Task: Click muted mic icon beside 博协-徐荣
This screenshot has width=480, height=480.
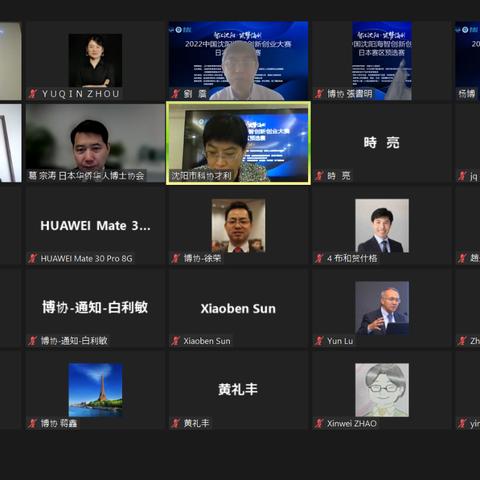Action: pyautogui.click(x=176, y=258)
